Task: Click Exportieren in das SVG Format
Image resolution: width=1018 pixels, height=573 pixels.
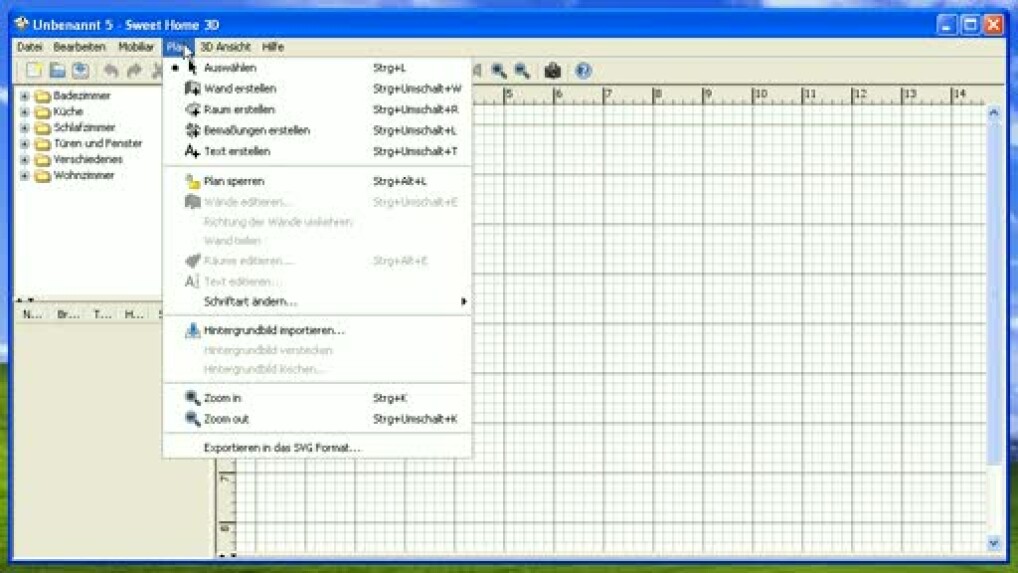Action: [x=281, y=448]
